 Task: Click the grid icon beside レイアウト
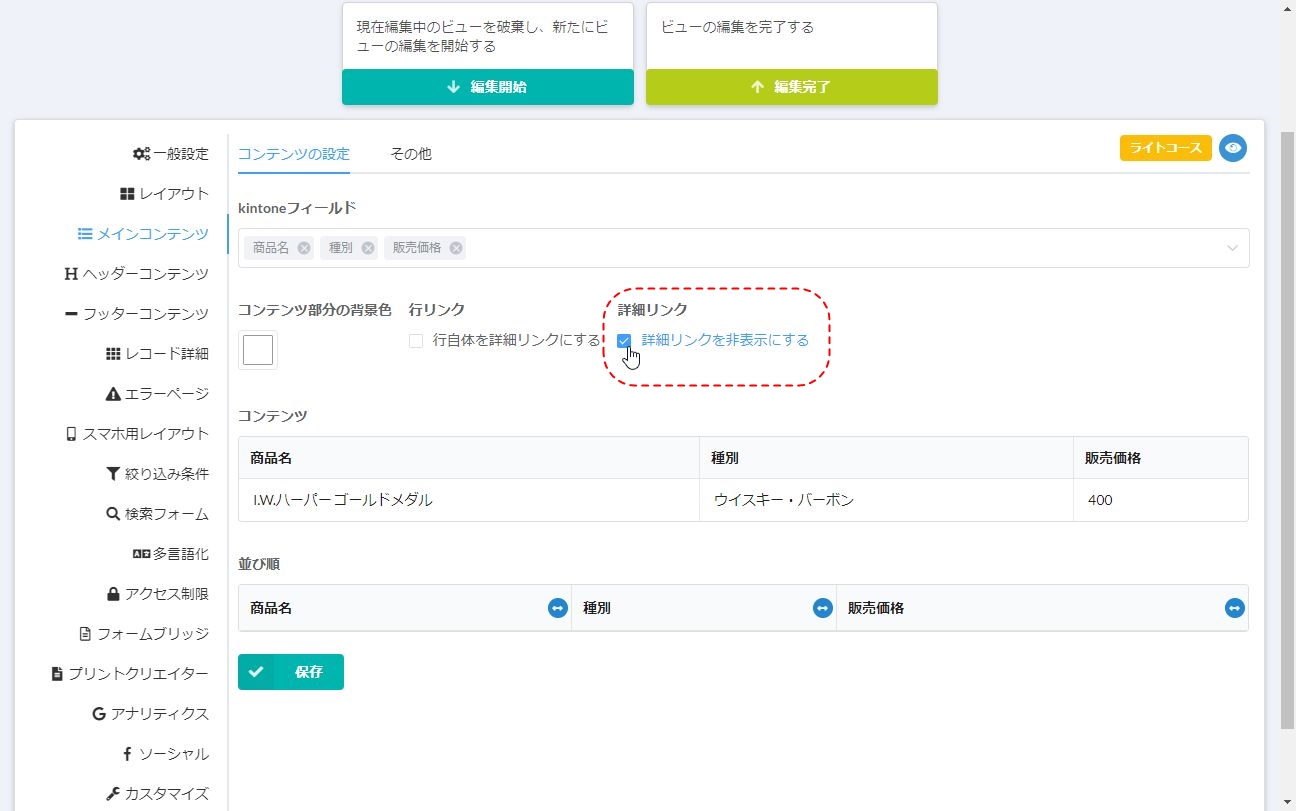point(127,194)
